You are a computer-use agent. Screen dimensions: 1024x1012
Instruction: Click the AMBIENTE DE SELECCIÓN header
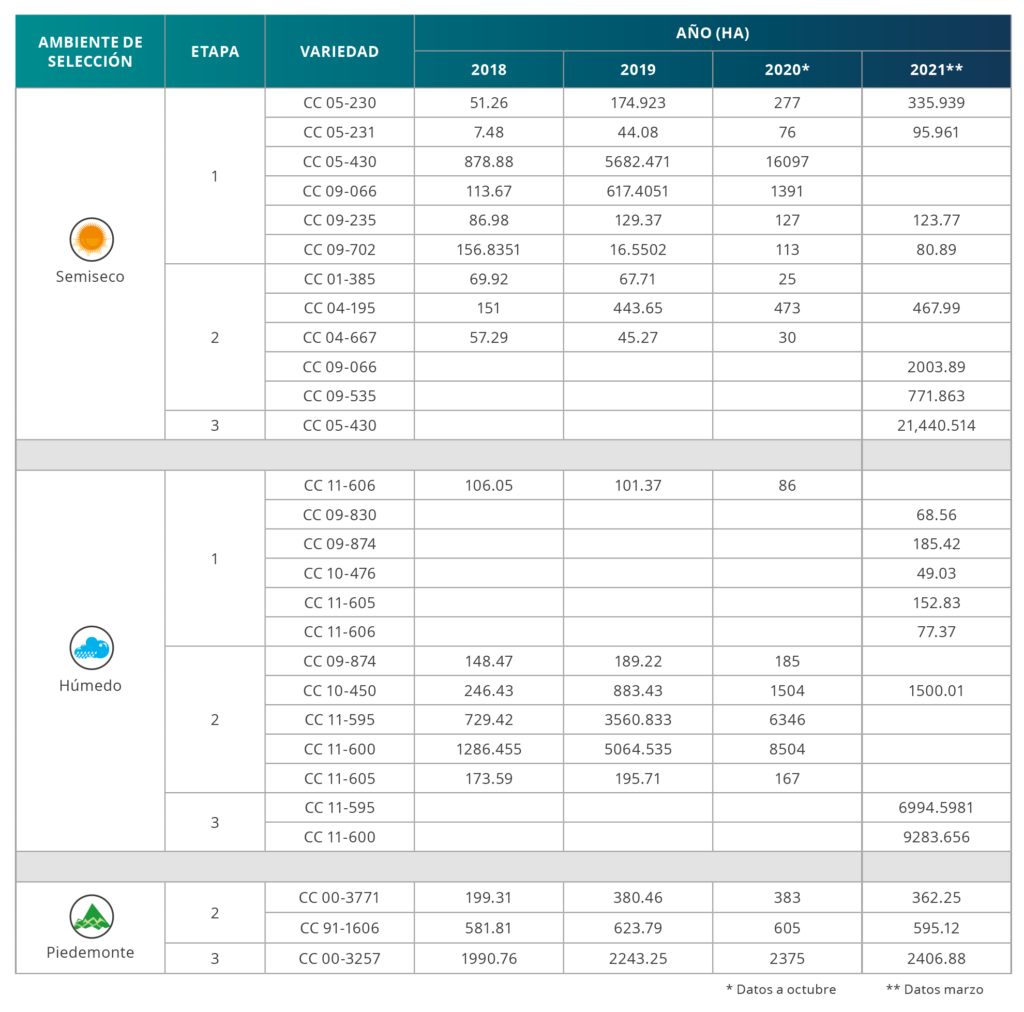pyautogui.click(x=90, y=52)
